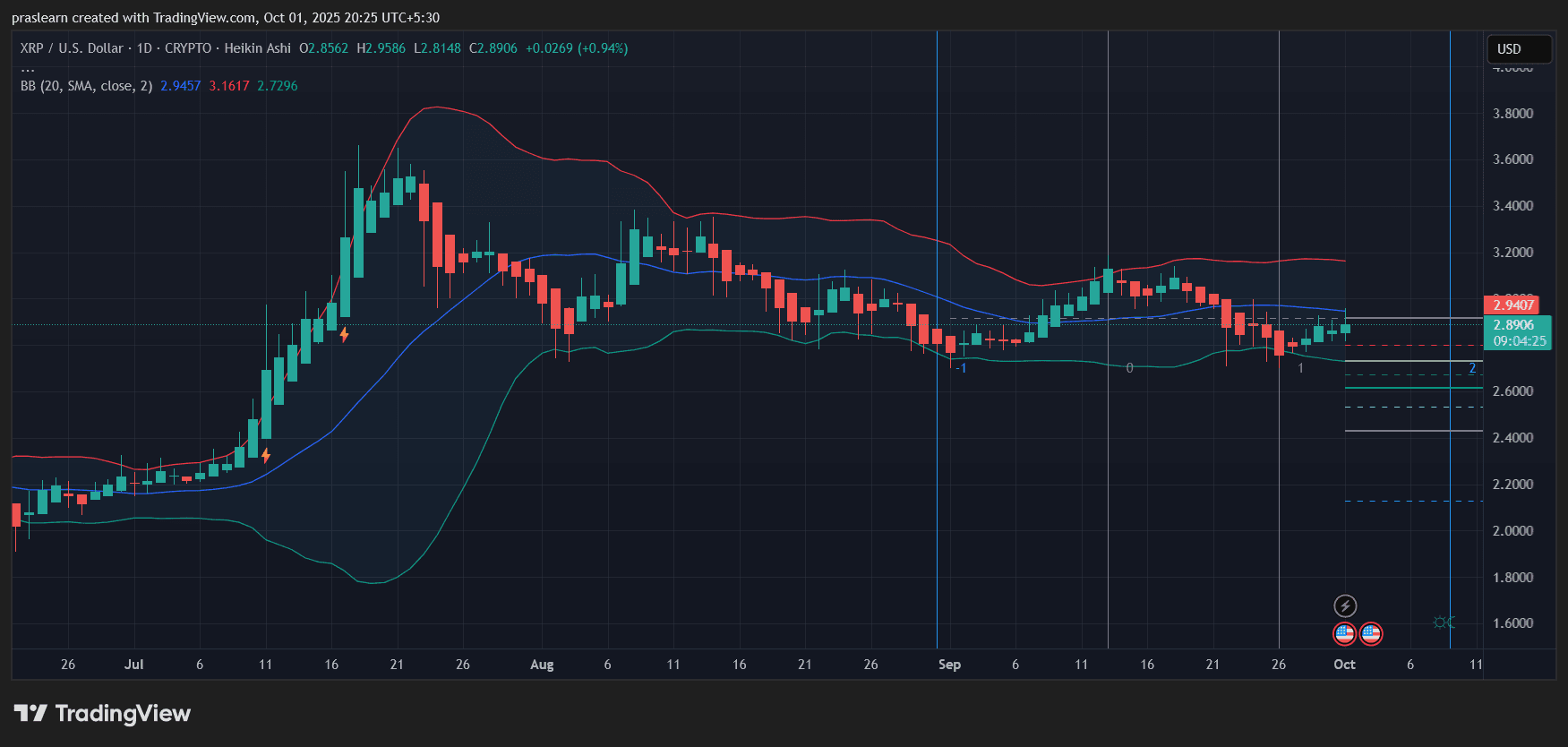Screen dimensions: 1568x747
Task: Open the USD currency selector
Action: click(1518, 49)
